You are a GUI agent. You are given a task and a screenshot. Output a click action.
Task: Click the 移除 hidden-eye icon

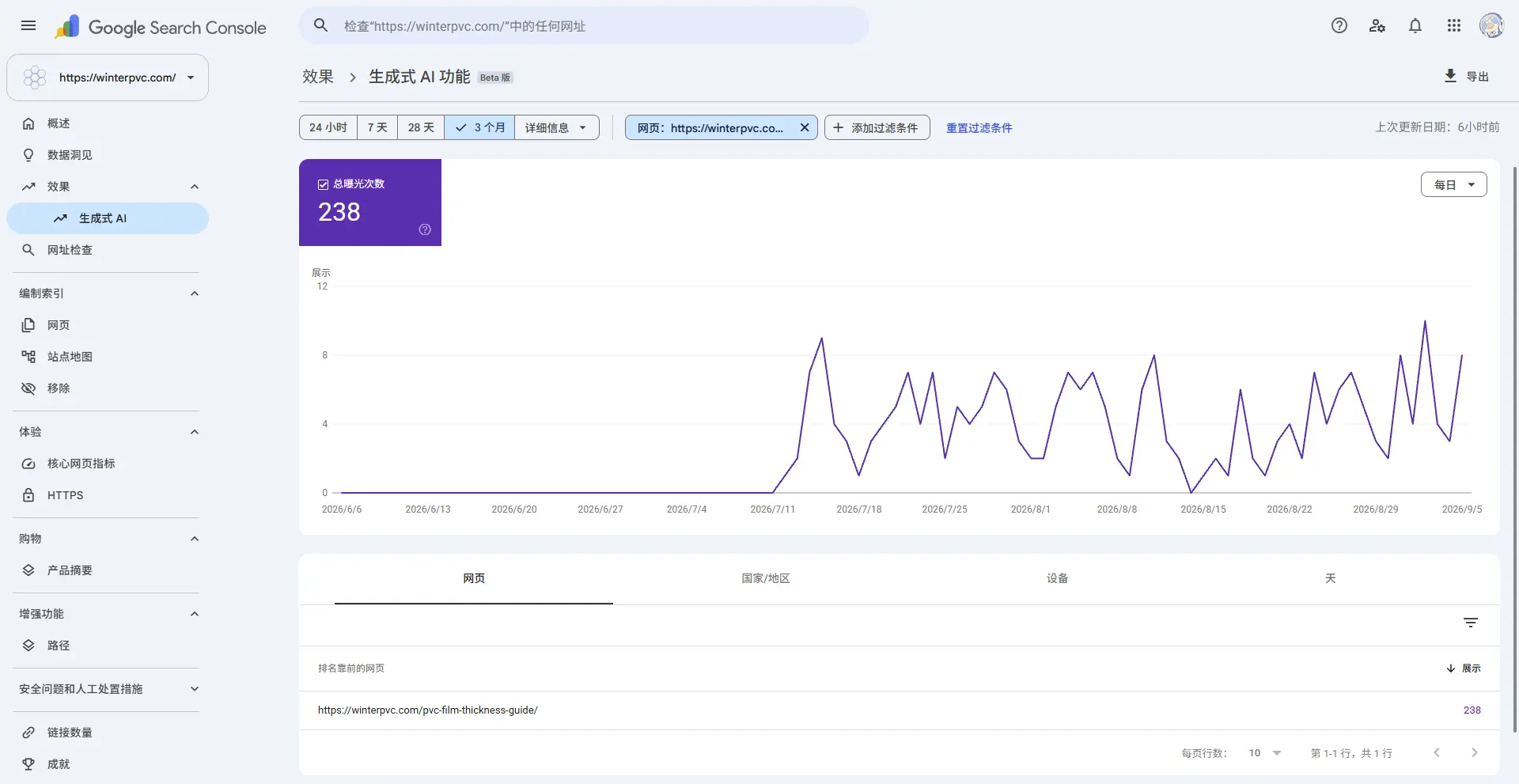(x=28, y=388)
